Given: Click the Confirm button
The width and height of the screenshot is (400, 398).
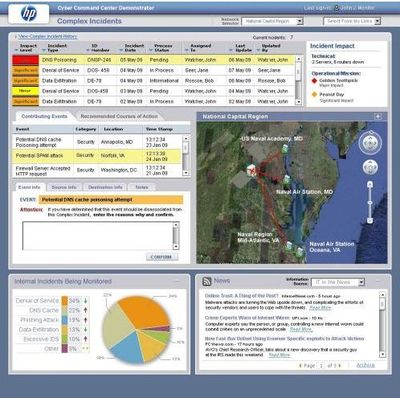Looking at the screenshot, I should point(162,257).
